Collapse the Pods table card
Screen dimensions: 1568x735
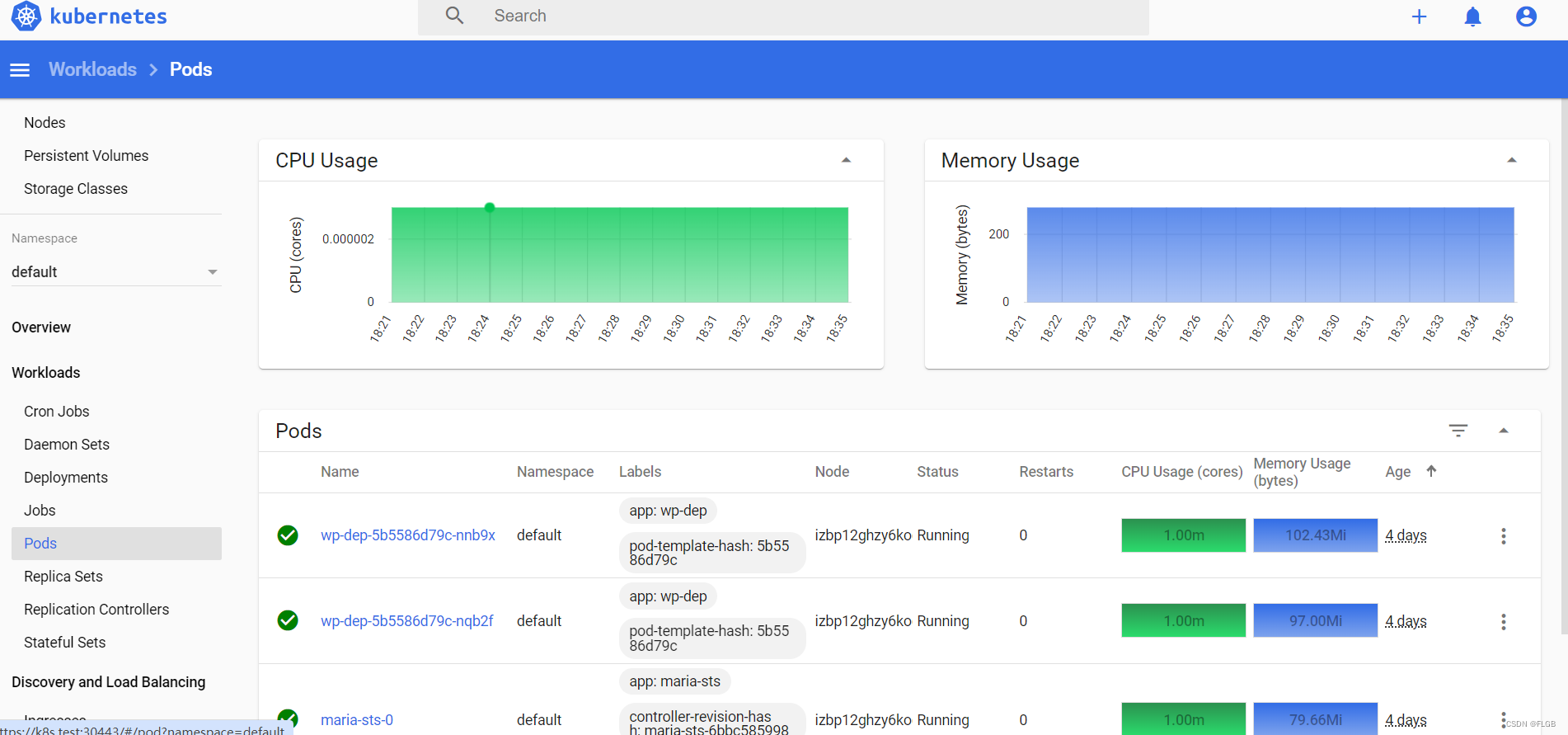pos(1503,431)
